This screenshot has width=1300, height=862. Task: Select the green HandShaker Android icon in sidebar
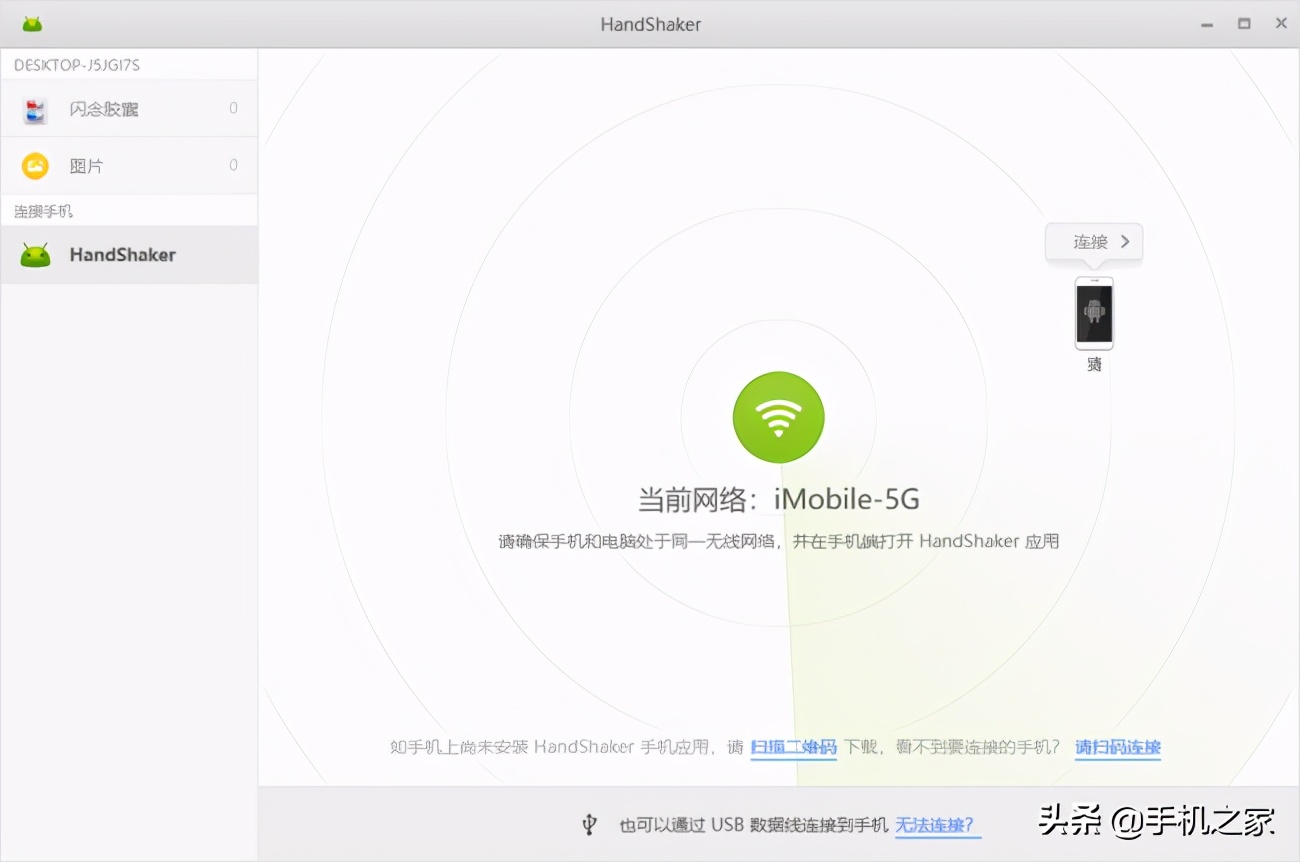pos(34,255)
